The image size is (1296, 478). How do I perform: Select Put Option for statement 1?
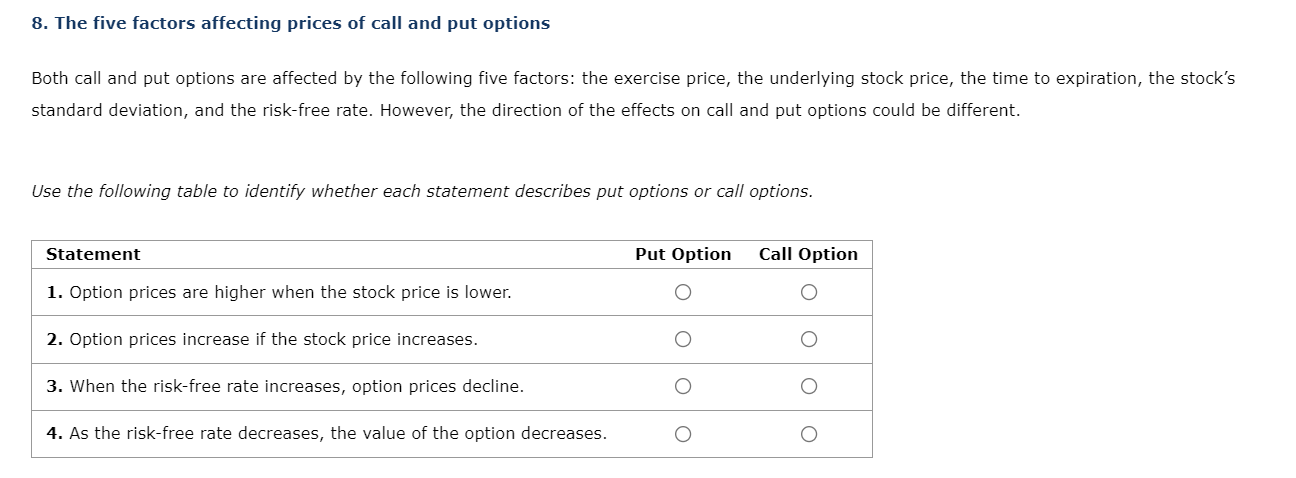(x=682, y=292)
